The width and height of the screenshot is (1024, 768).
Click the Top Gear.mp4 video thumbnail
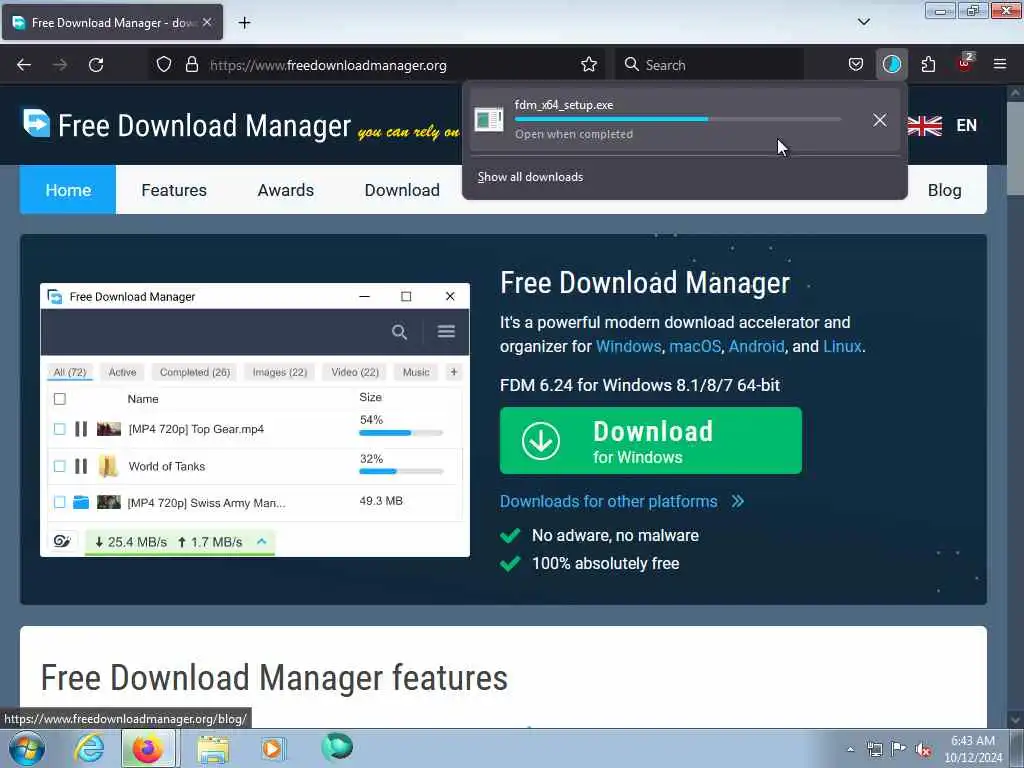pyautogui.click(x=109, y=429)
